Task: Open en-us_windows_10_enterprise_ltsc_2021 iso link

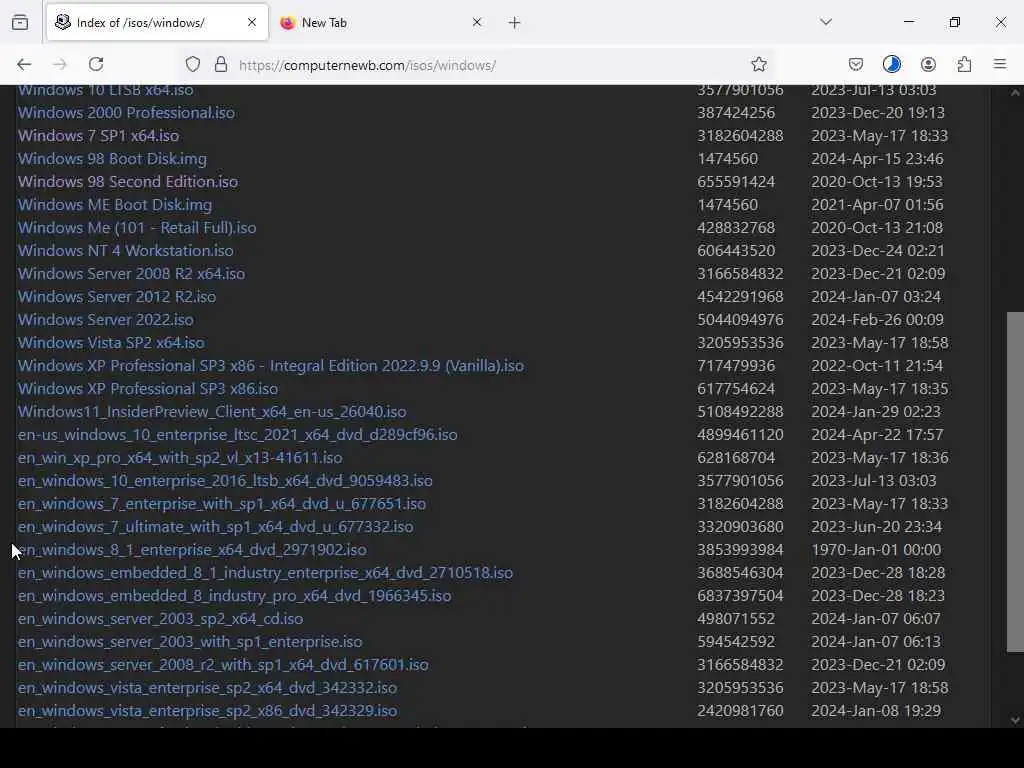Action: click(x=237, y=434)
